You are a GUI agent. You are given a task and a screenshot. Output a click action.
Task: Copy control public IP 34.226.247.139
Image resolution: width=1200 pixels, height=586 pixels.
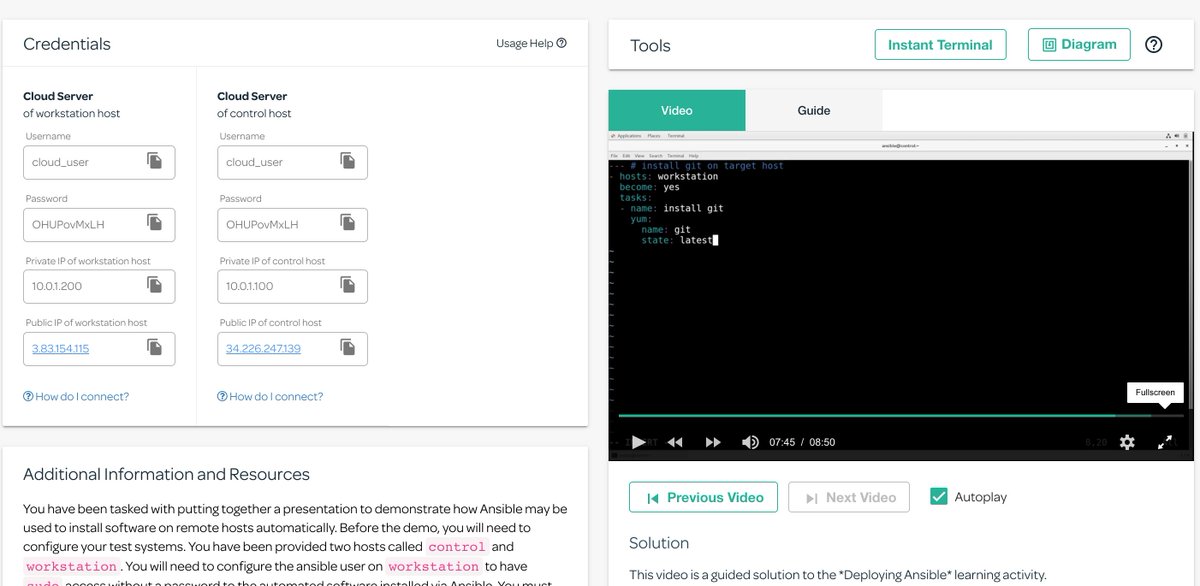[347, 347]
